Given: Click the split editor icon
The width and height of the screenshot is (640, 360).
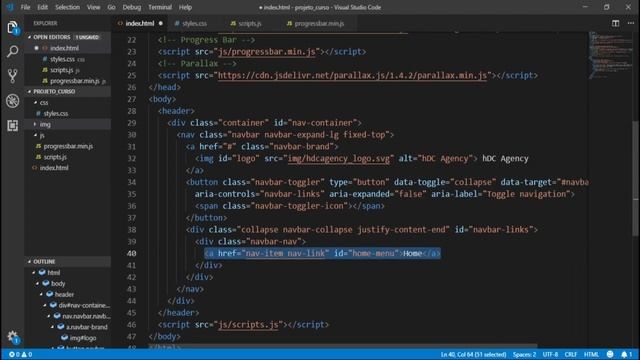Looking at the screenshot, I should [x=615, y=23].
